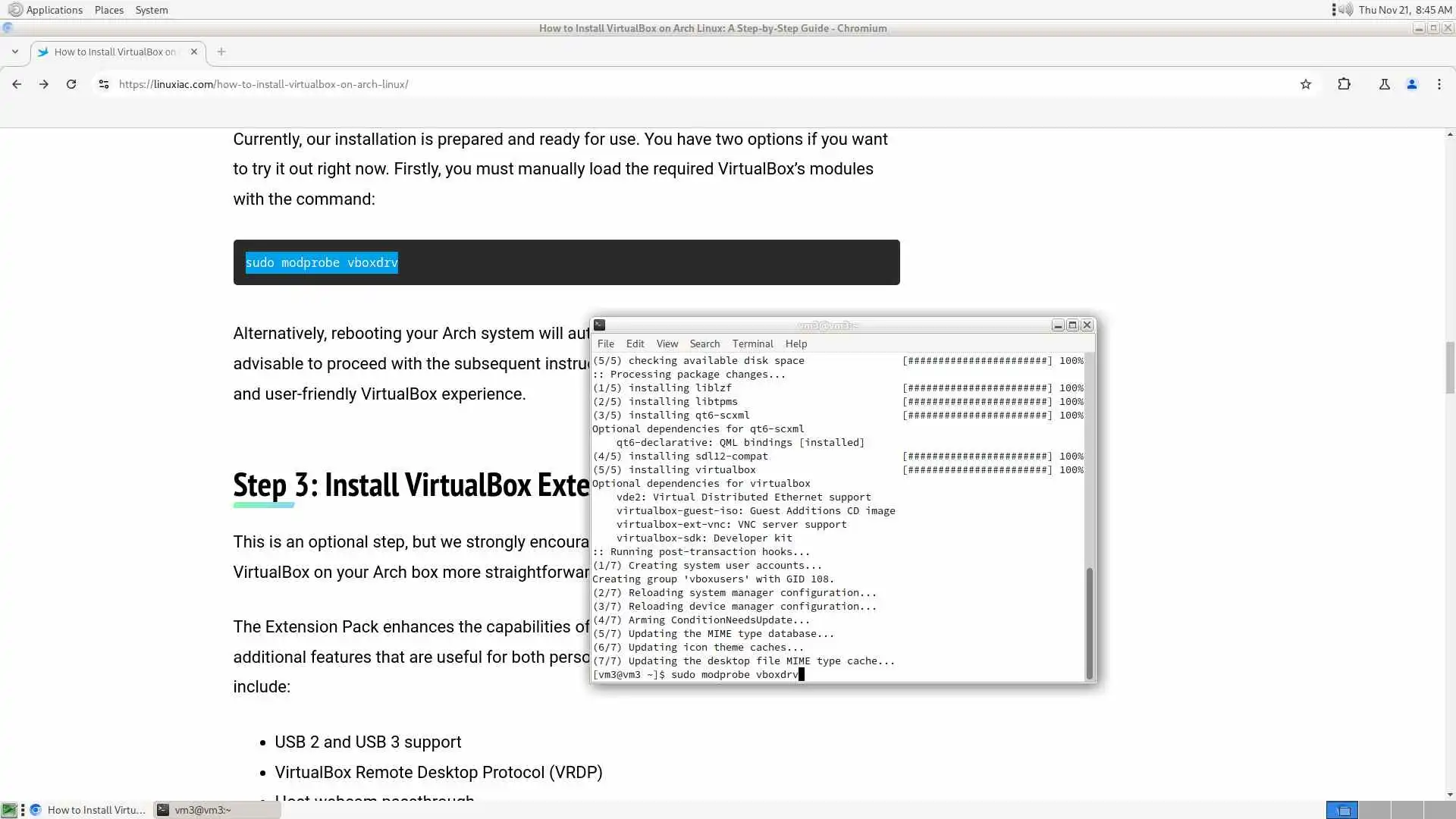1456x819 pixels.
Task: Reload the linuxiac page
Action: (x=71, y=84)
